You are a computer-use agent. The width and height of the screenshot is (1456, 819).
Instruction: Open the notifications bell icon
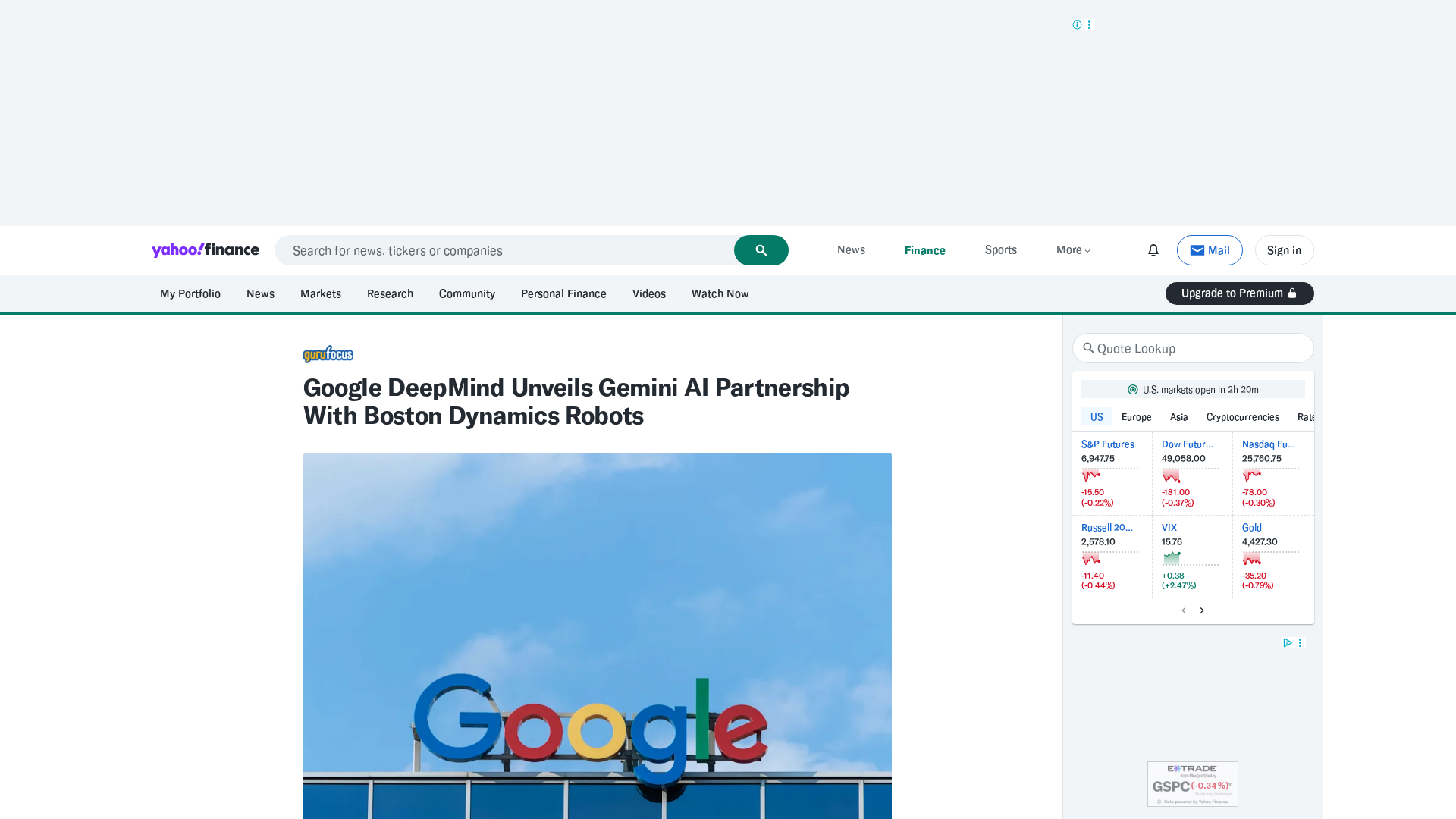pos(1153,250)
